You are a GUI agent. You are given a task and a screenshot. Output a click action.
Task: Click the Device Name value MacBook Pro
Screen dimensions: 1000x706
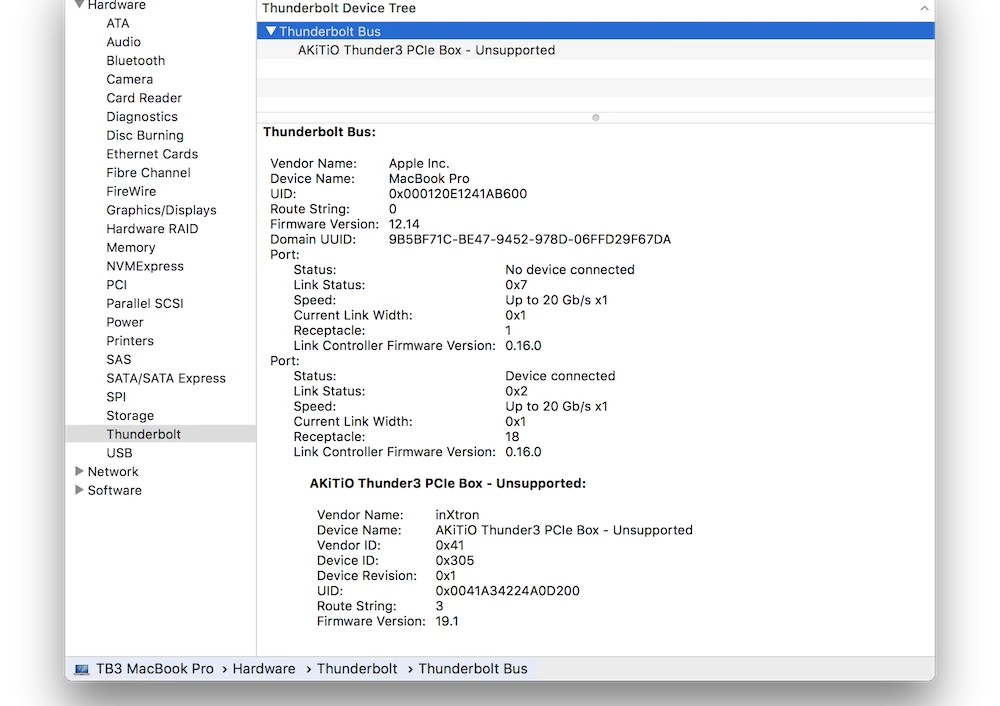(429, 179)
